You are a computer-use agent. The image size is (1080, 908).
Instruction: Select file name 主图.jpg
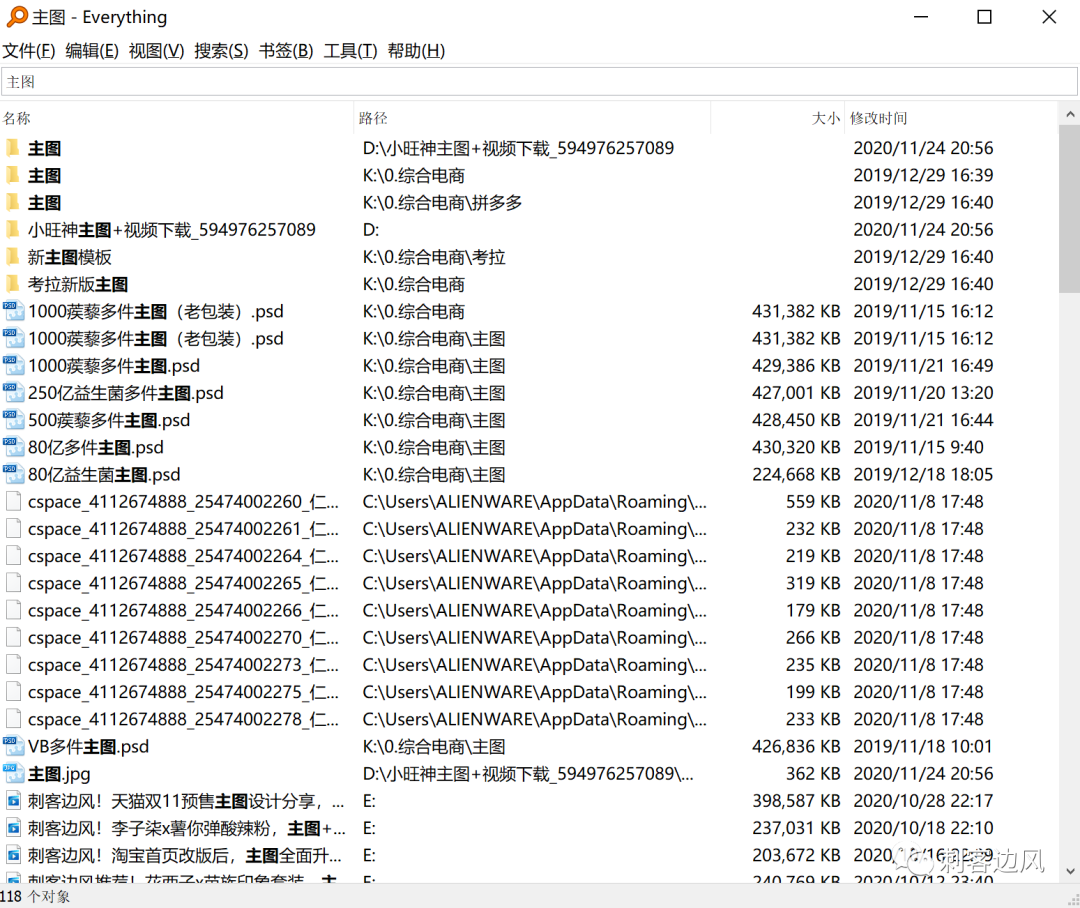[x=59, y=774]
